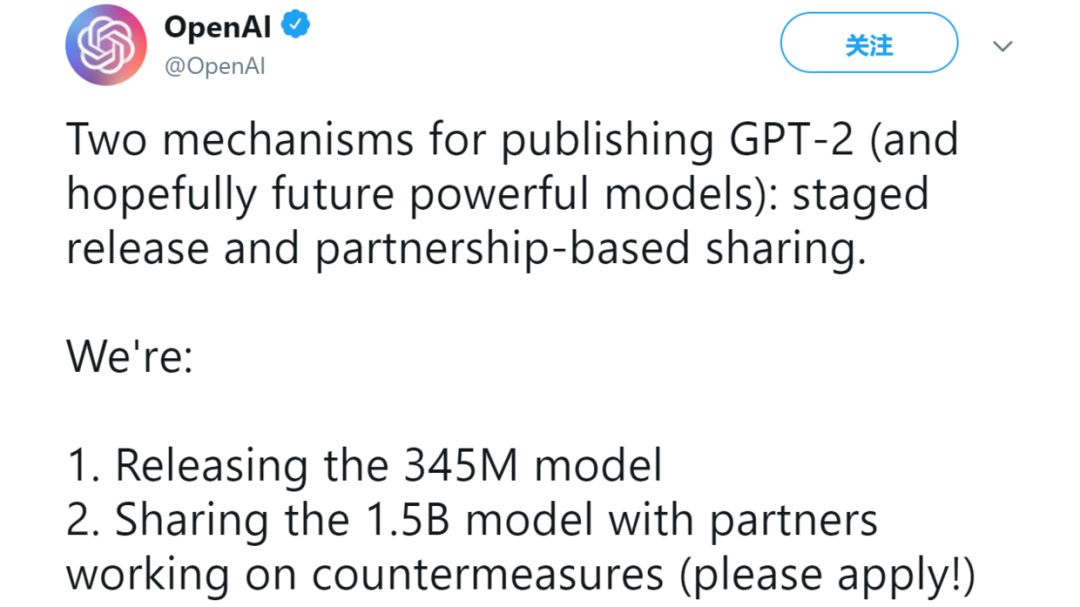Click the words "with partners" in the tweet
Viewport: 1080px width, 607px height.
click(x=743, y=521)
